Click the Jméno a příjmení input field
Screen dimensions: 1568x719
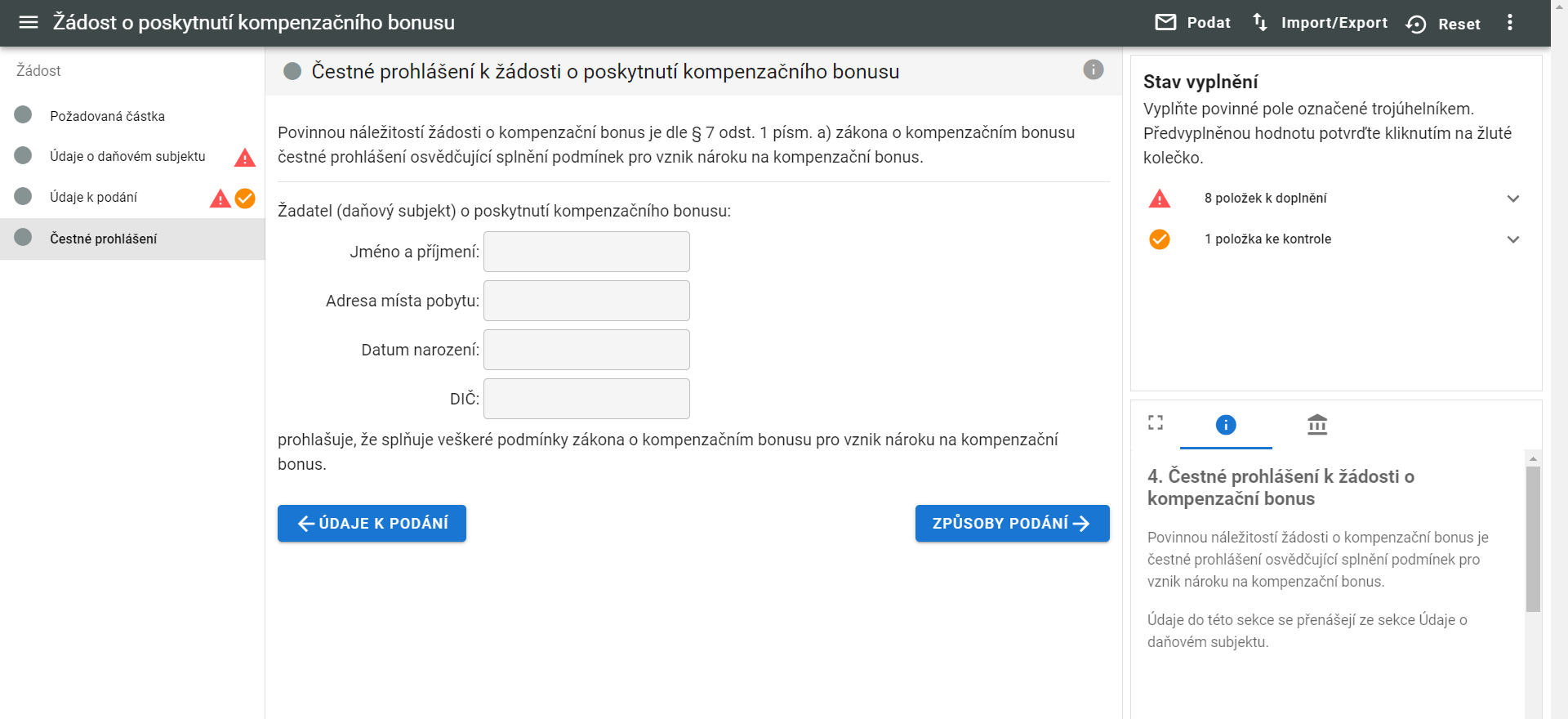click(586, 252)
